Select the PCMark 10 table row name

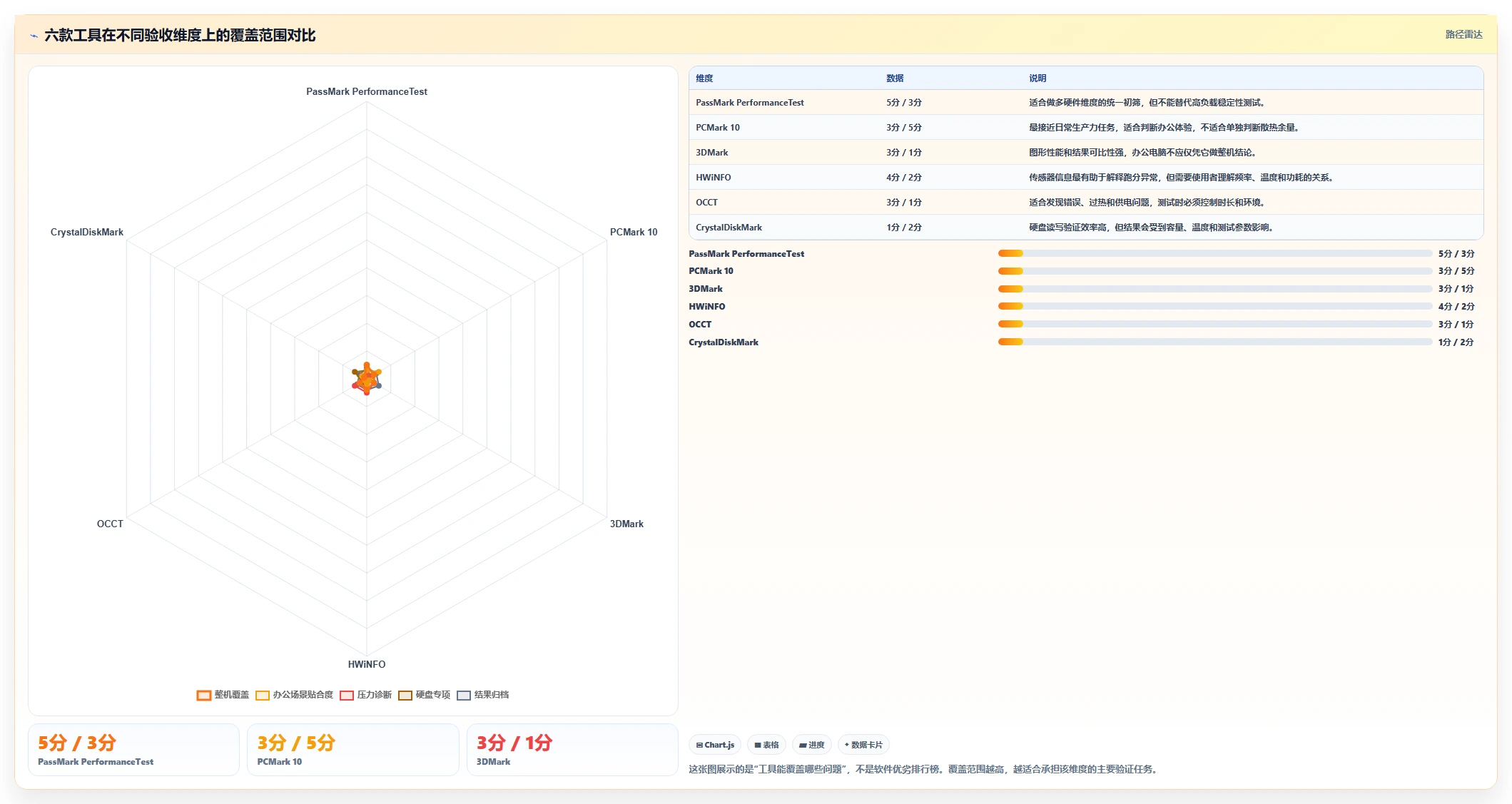[x=717, y=128]
